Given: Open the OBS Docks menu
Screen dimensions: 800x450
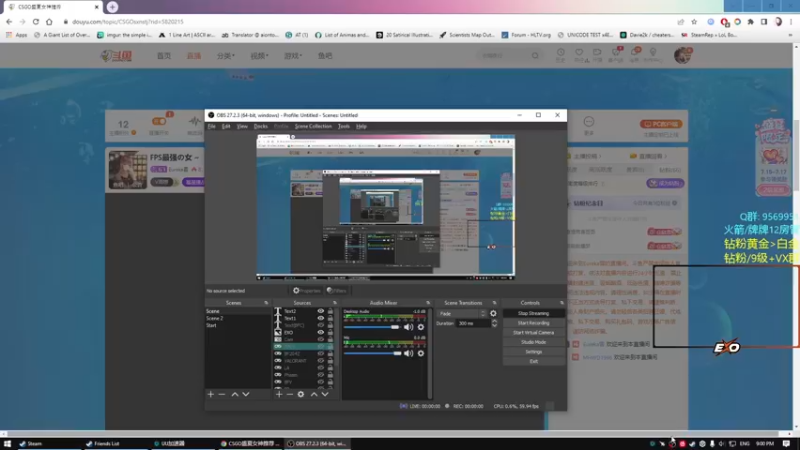Looking at the screenshot, I should (261, 126).
